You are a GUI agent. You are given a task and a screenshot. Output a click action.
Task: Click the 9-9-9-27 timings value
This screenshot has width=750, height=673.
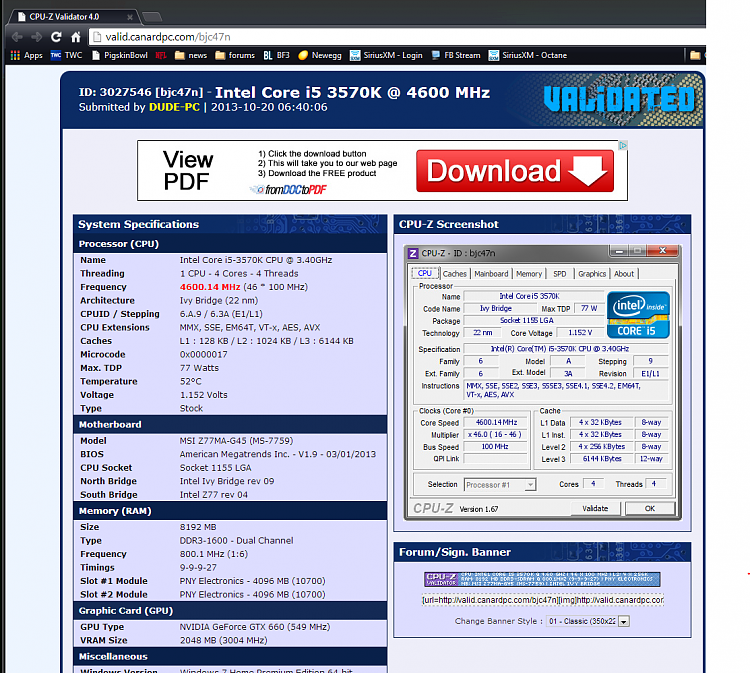[198, 567]
